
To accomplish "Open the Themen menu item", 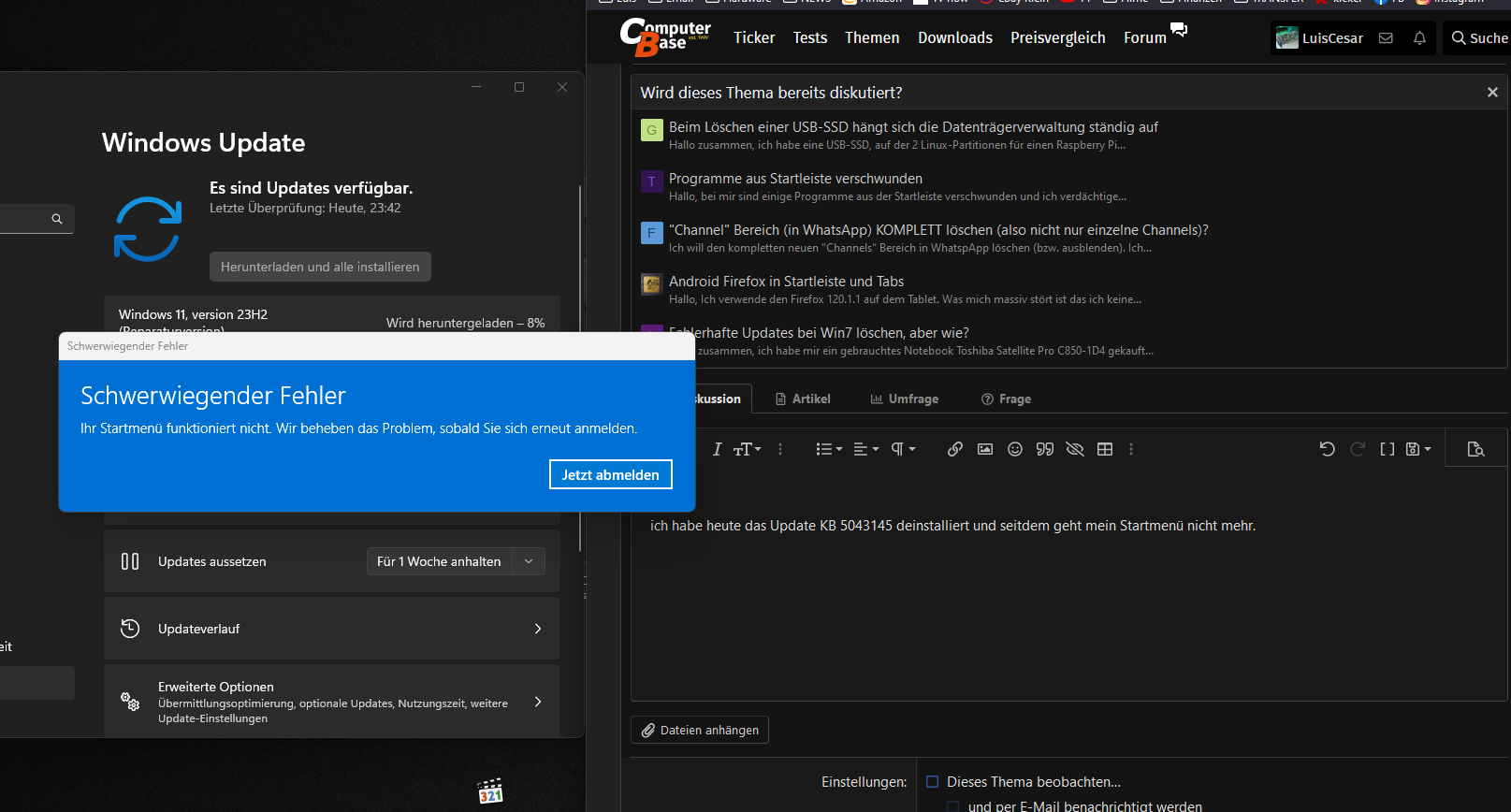I will tap(872, 37).
